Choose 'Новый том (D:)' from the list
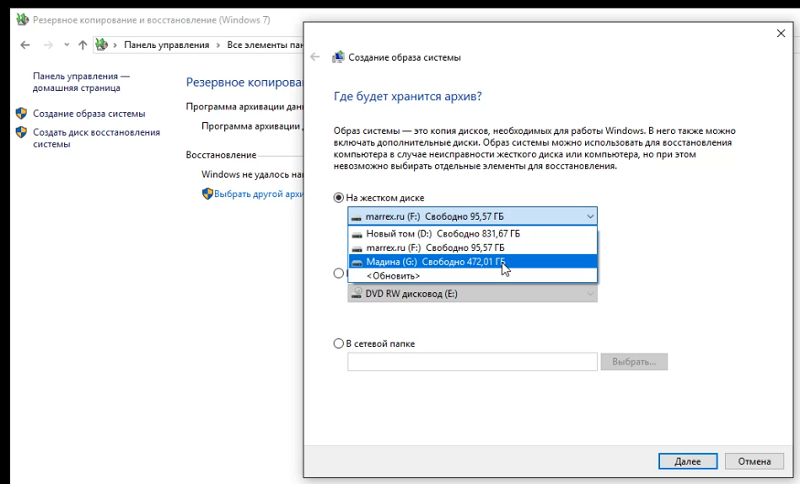 click(x=472, y=234)
